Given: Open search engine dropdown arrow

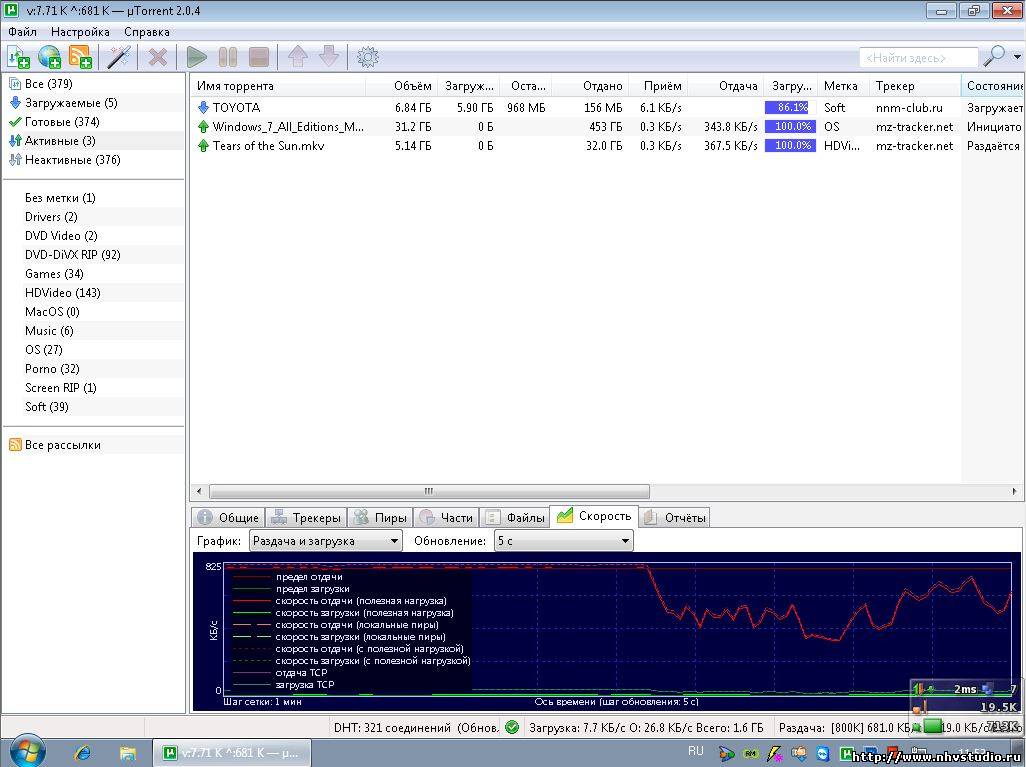Looking at the screenshot, I should [1017, 57].
